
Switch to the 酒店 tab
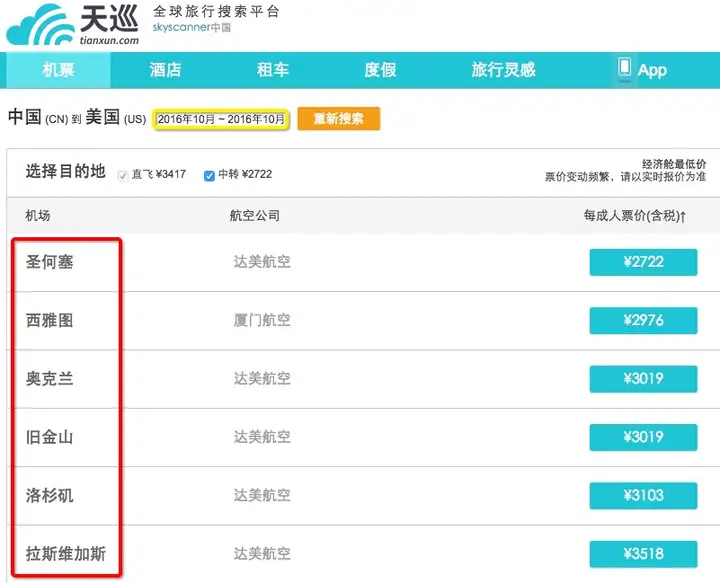[x=165, y=70]
